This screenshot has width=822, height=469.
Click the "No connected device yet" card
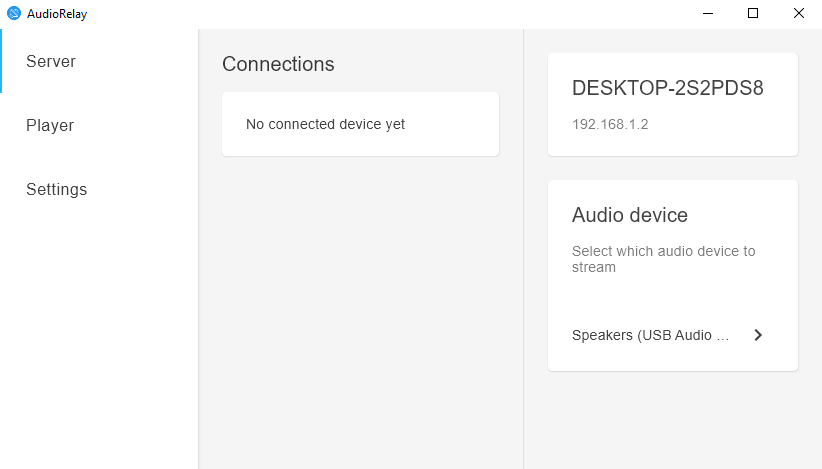tap(360, 124)
